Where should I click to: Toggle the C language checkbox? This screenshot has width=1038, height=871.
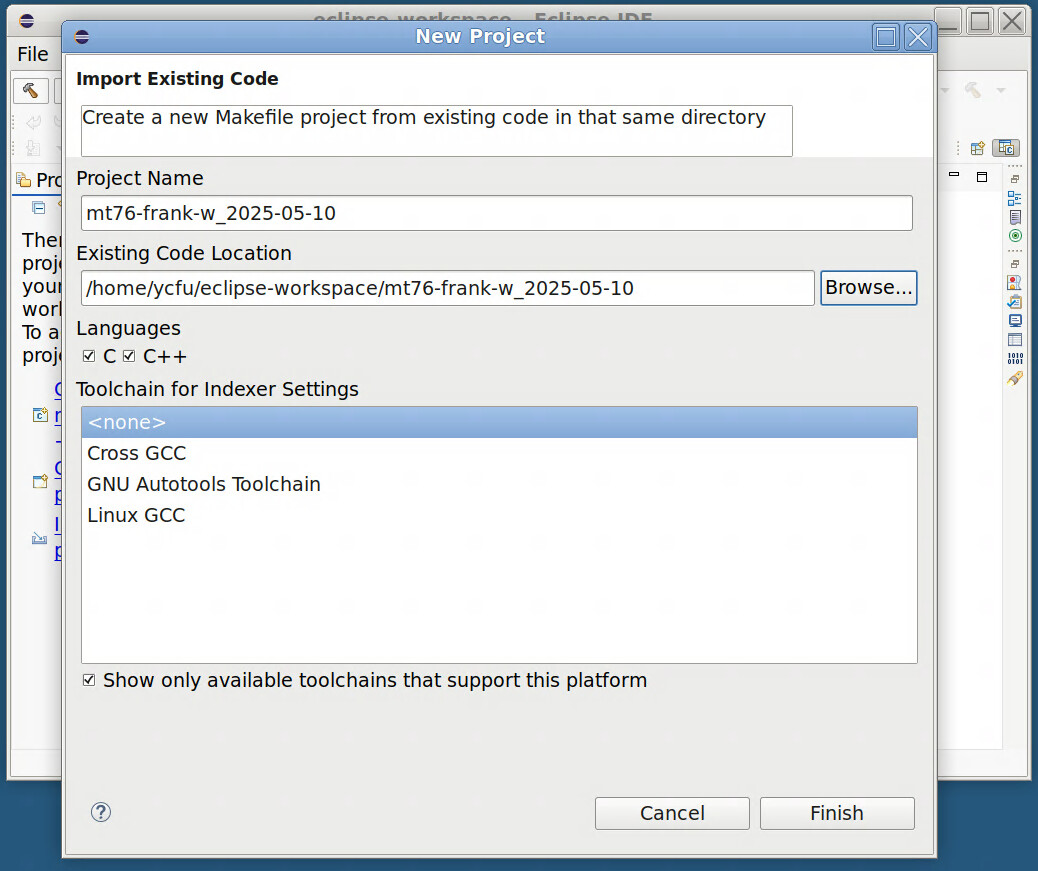point(89,356)
